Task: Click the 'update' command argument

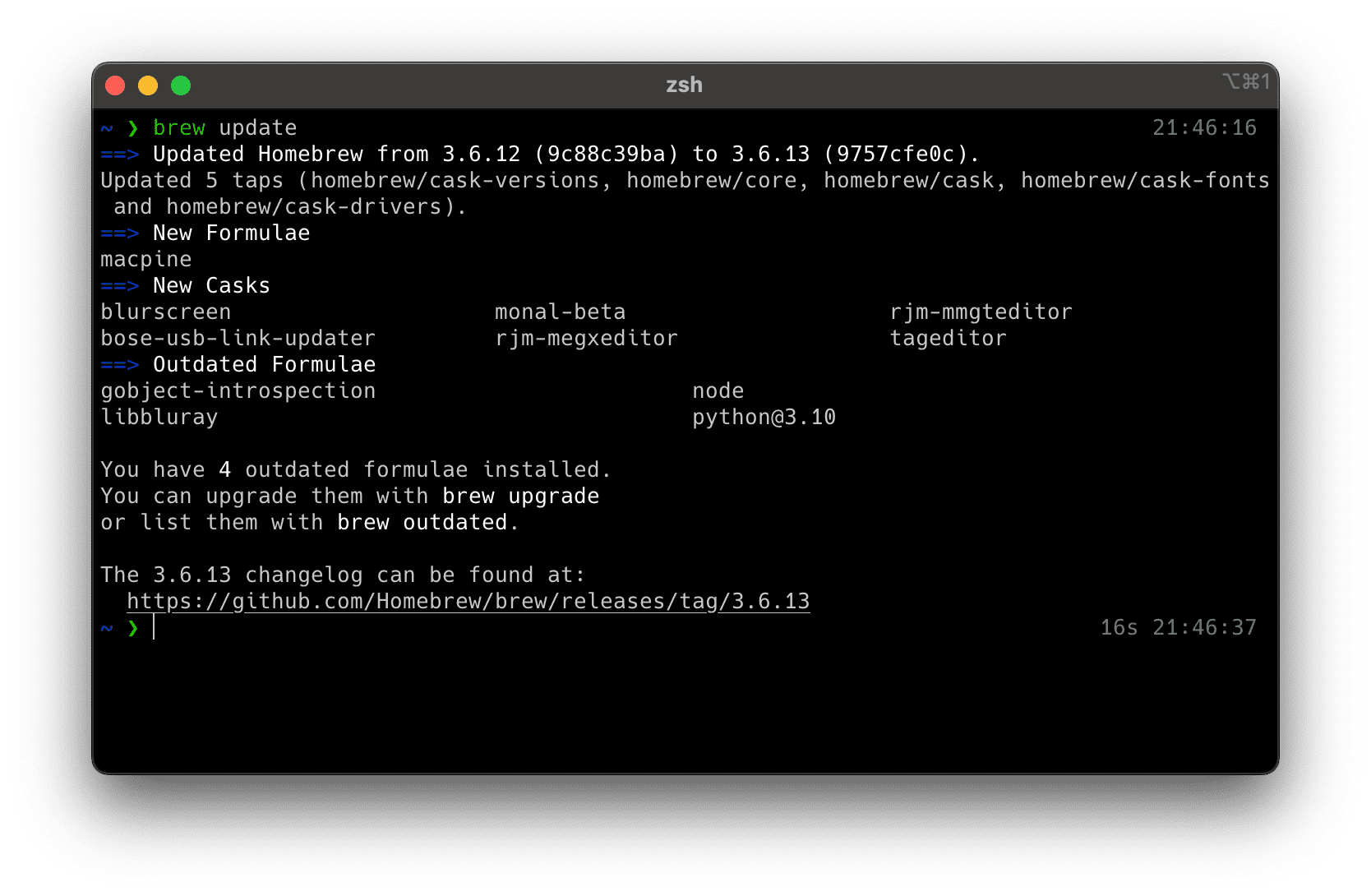Action: (x=258, y=128)
